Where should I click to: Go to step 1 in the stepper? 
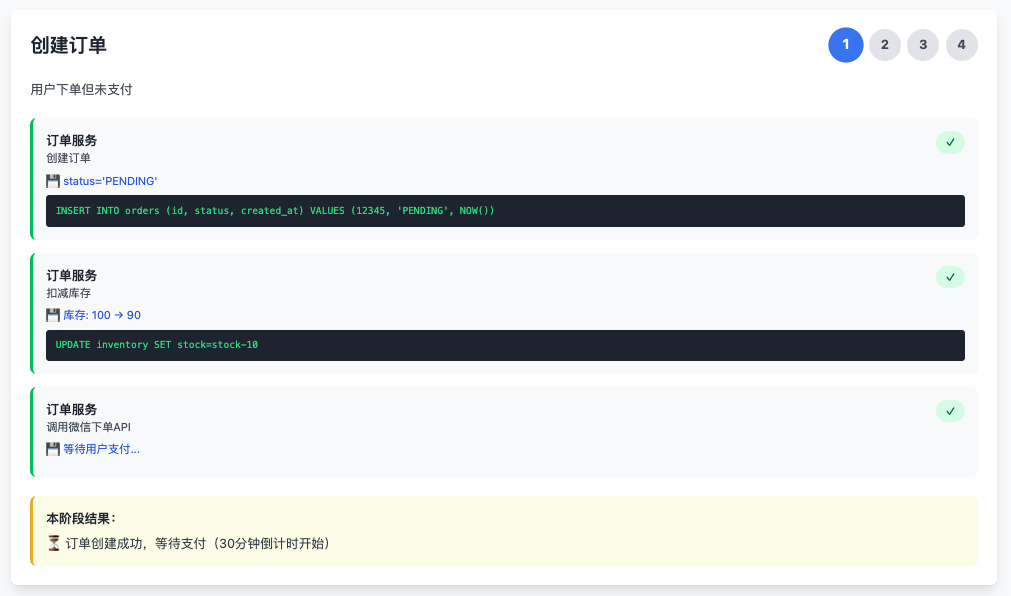(845, 45)
